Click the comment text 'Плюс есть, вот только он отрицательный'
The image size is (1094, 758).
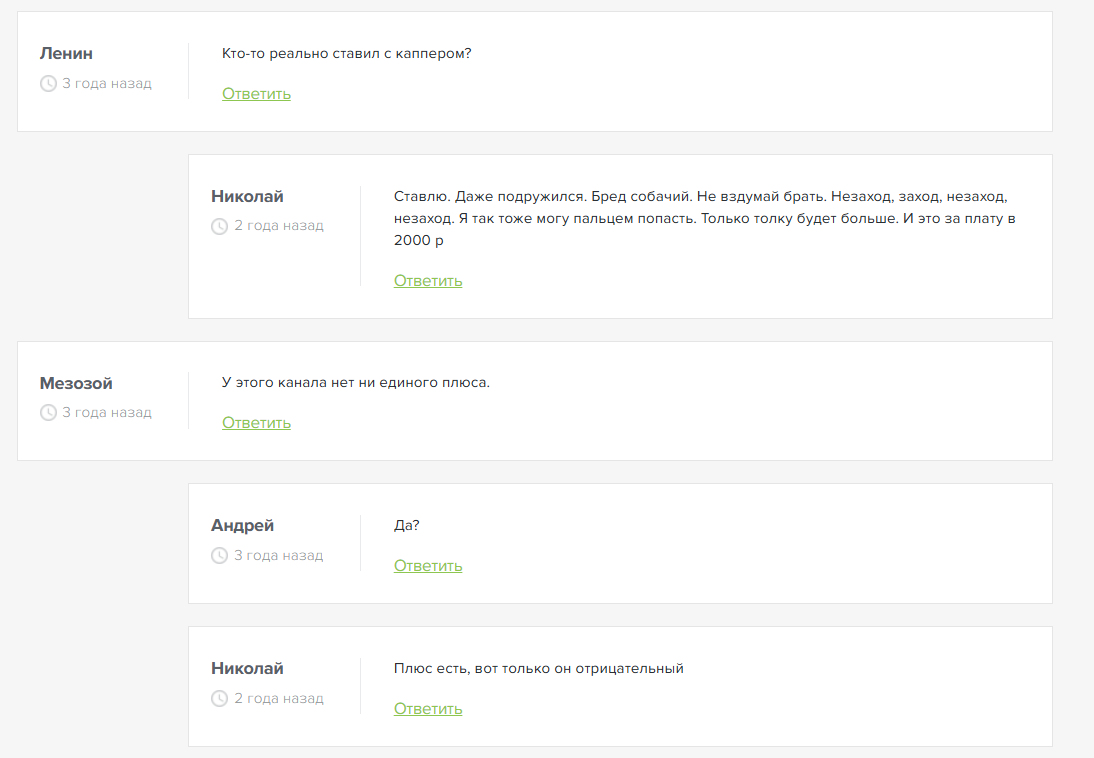tap(539, 669)
